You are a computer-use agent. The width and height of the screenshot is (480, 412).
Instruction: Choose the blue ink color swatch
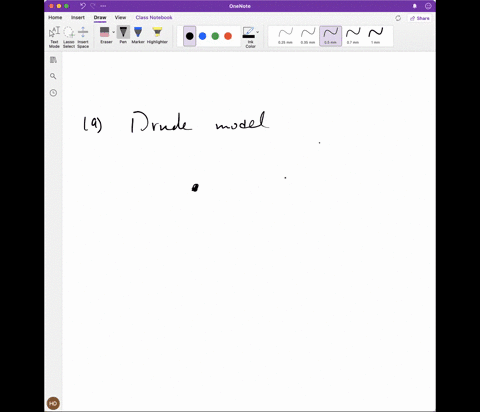(x=202, y=36)
